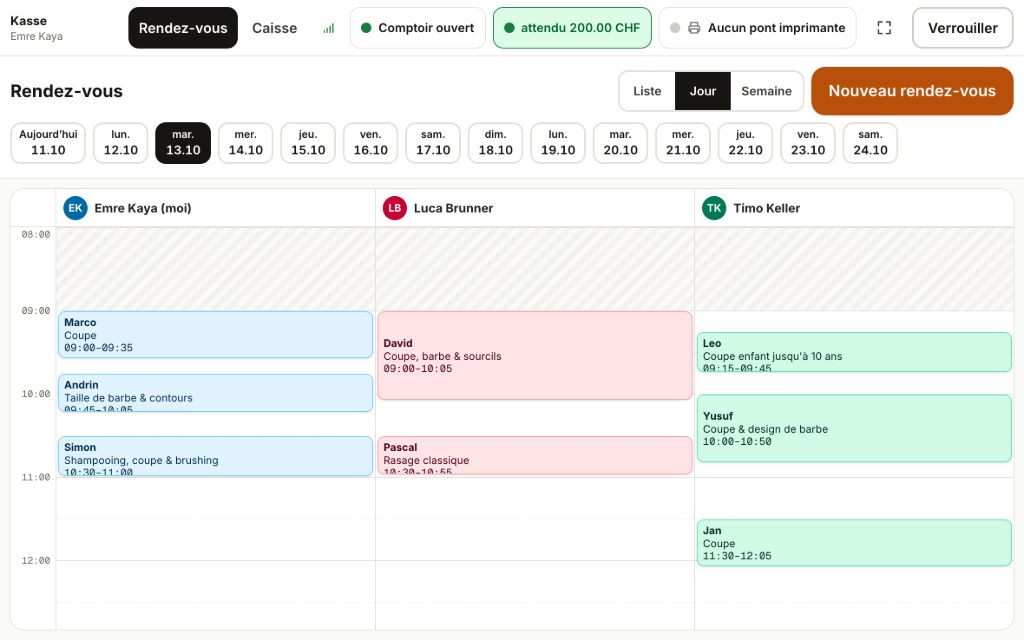The image size is (1024, 640).
Task: Open David's Coupe, barbe & sourcils appointment
Action: (x=535, y=355)
